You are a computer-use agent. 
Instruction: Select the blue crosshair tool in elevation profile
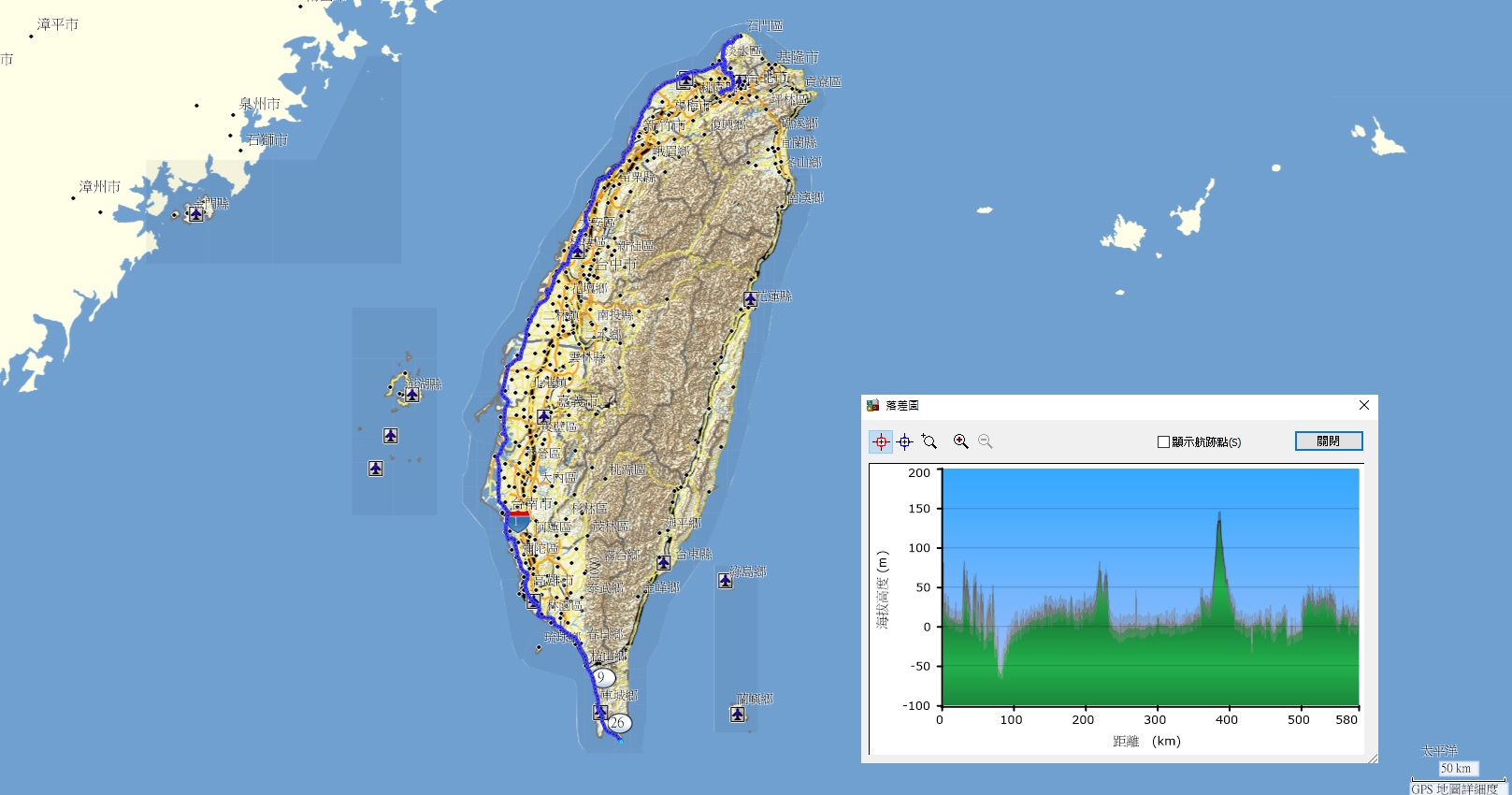(x=904, y=441)
